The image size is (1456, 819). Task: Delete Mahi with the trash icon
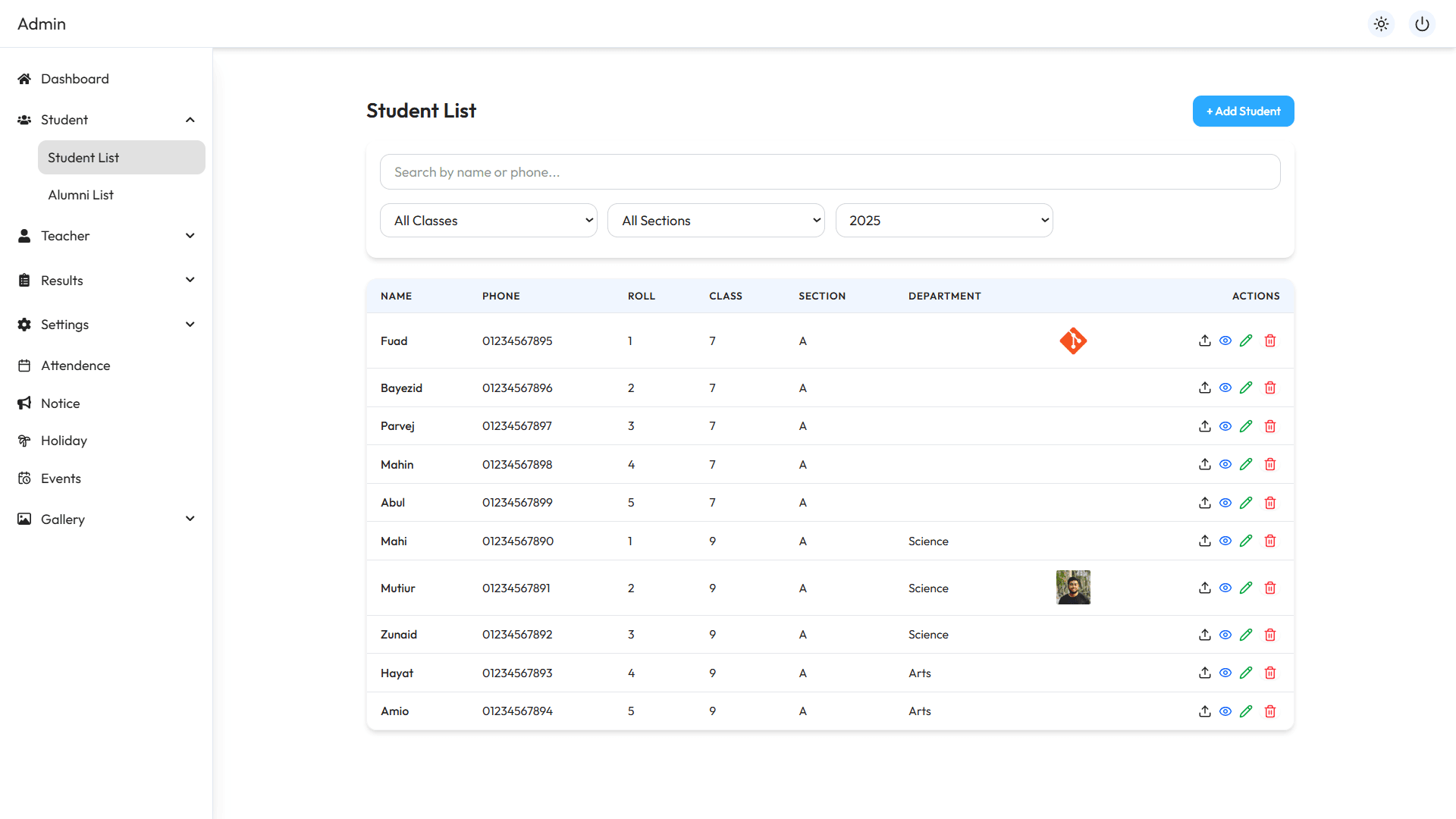point(1270,541)
